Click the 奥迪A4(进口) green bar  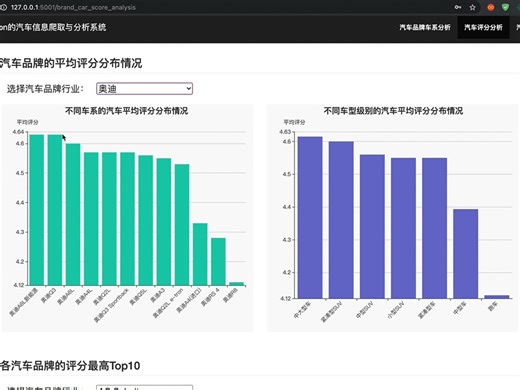[x=200, y=254]
